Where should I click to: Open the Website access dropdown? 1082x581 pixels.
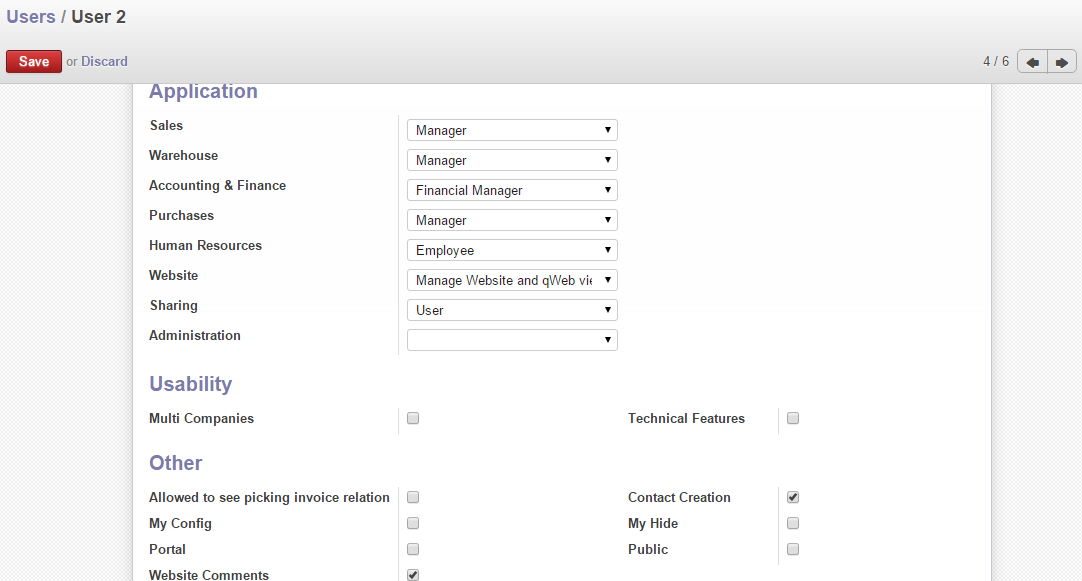point(511,280)
